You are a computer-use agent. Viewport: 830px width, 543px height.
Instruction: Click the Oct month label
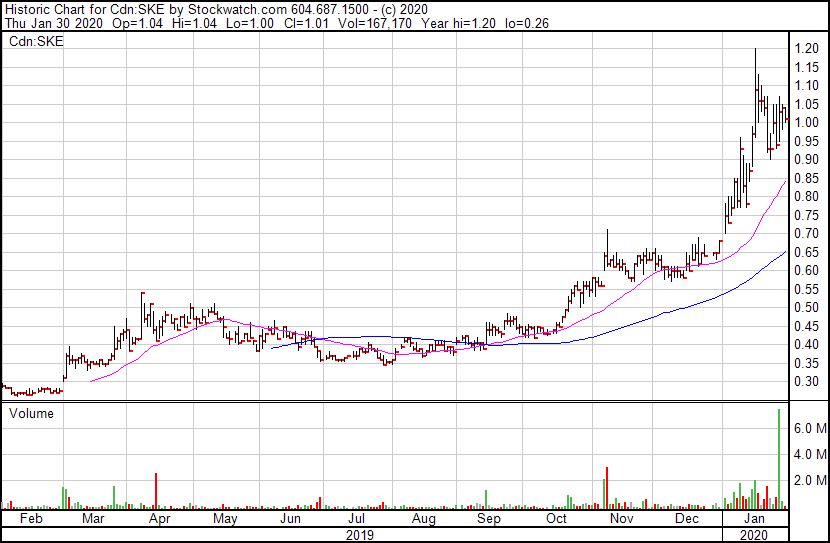[556, 518]
